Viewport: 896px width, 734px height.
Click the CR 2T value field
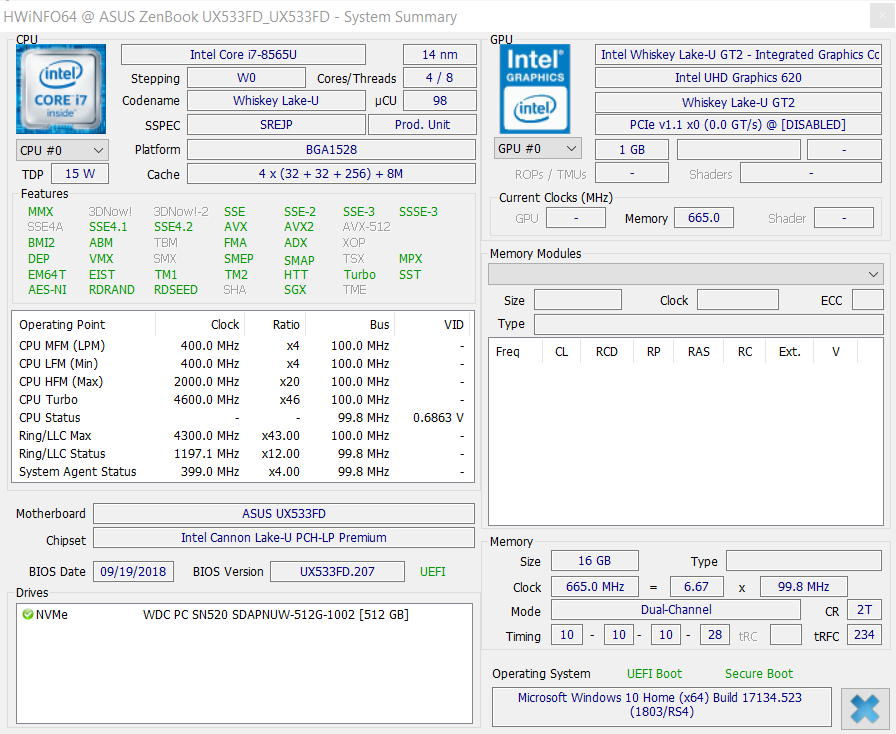[x=865, y=610]
